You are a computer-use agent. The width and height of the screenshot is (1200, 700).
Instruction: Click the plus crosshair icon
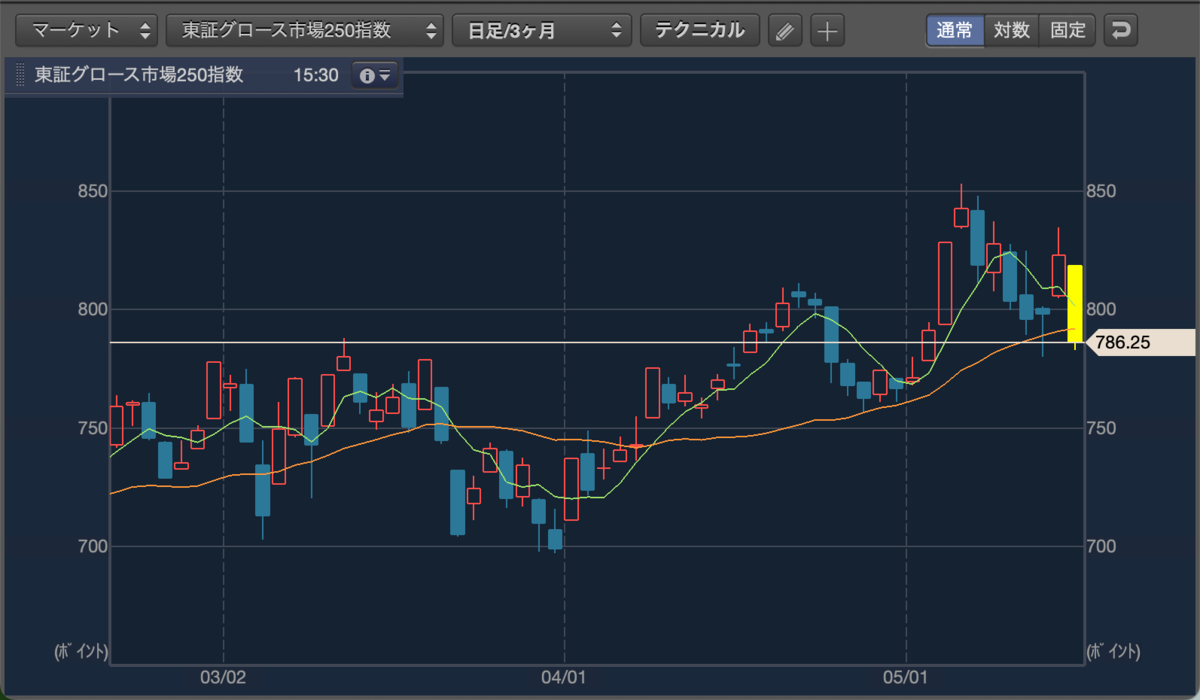pyautogui.click(x=827, y=31)
